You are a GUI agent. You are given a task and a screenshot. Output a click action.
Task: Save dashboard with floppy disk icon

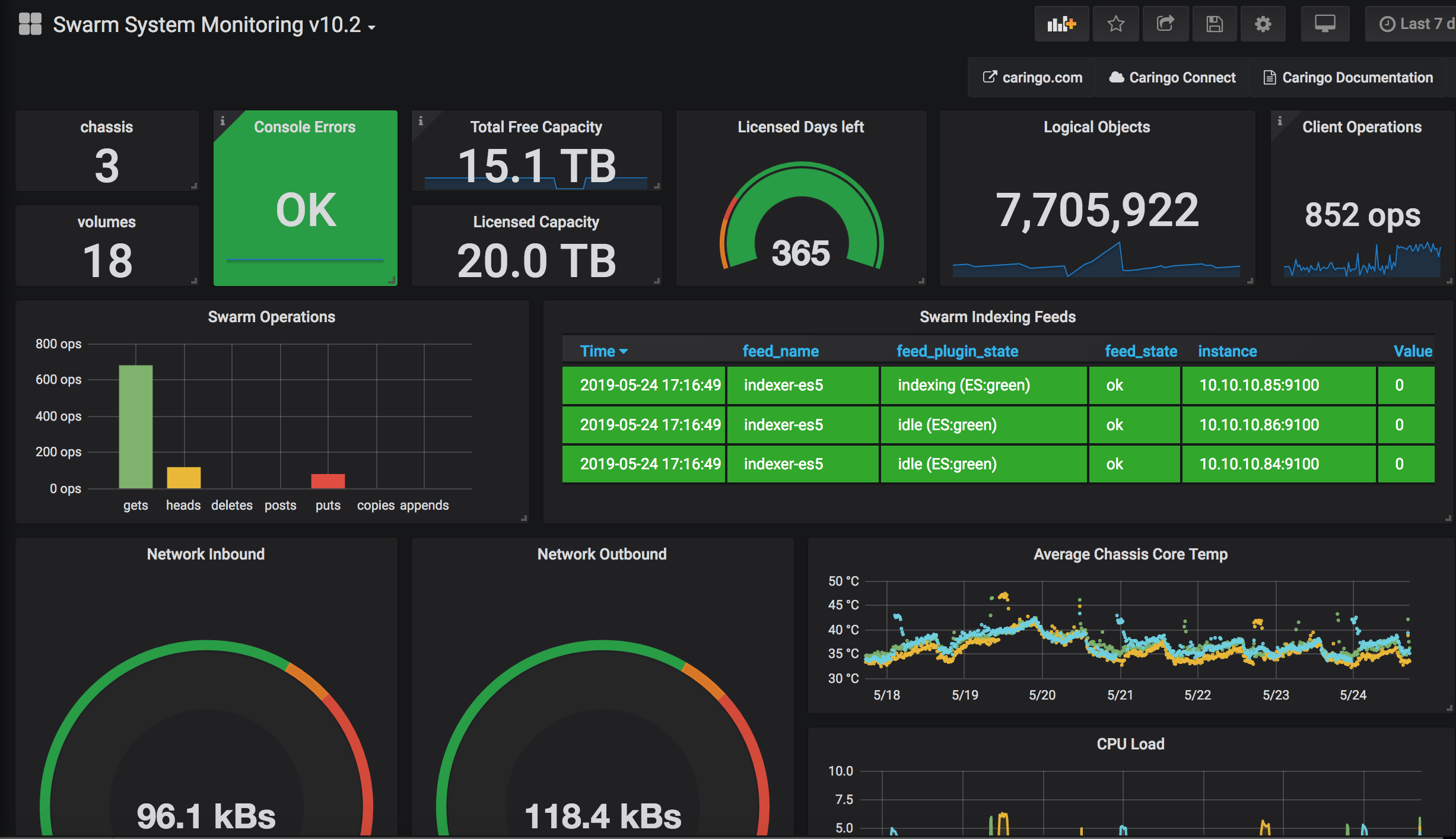point(1214,24)
